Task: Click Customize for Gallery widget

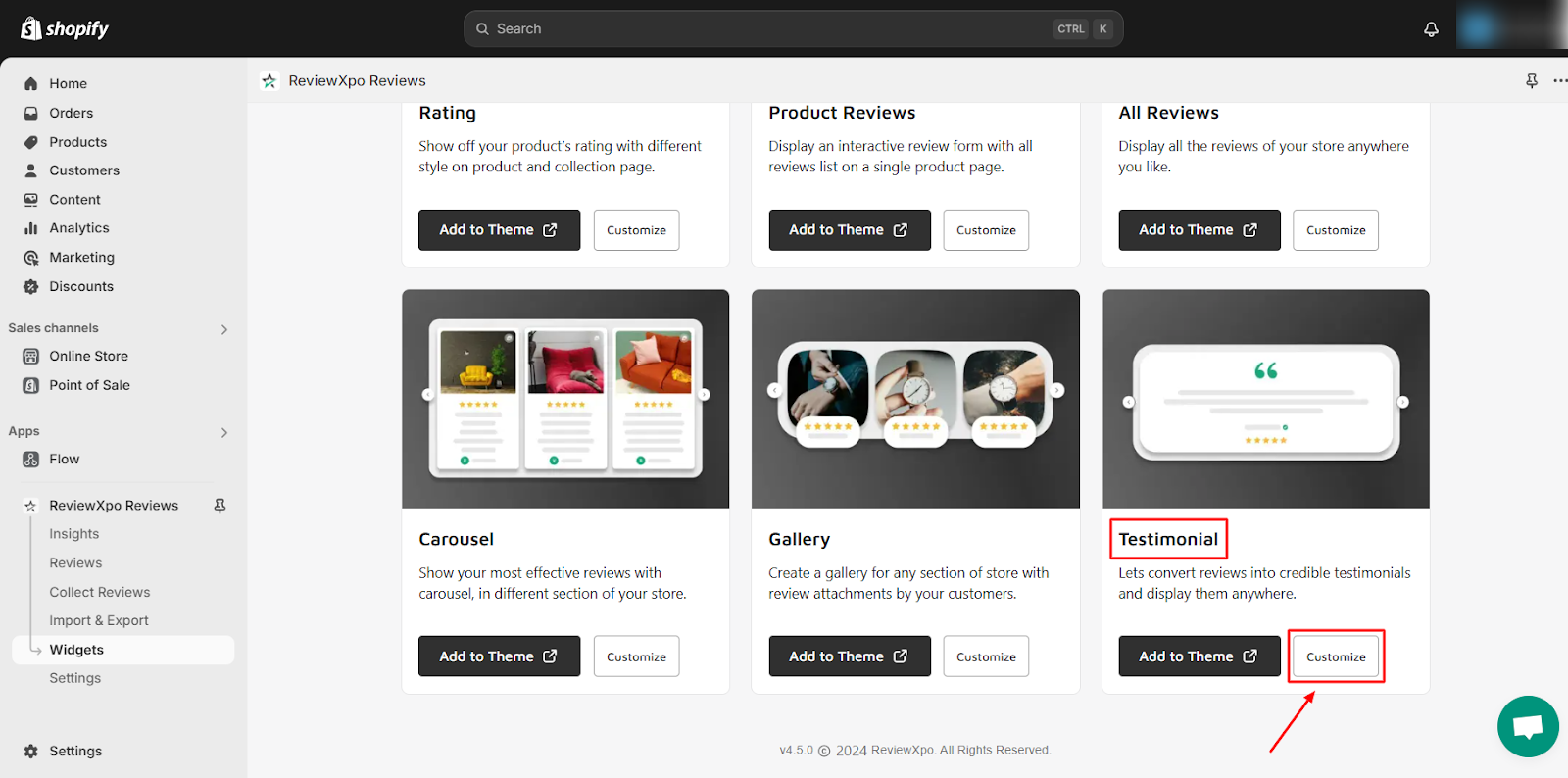Action: (x=986, y=656)
